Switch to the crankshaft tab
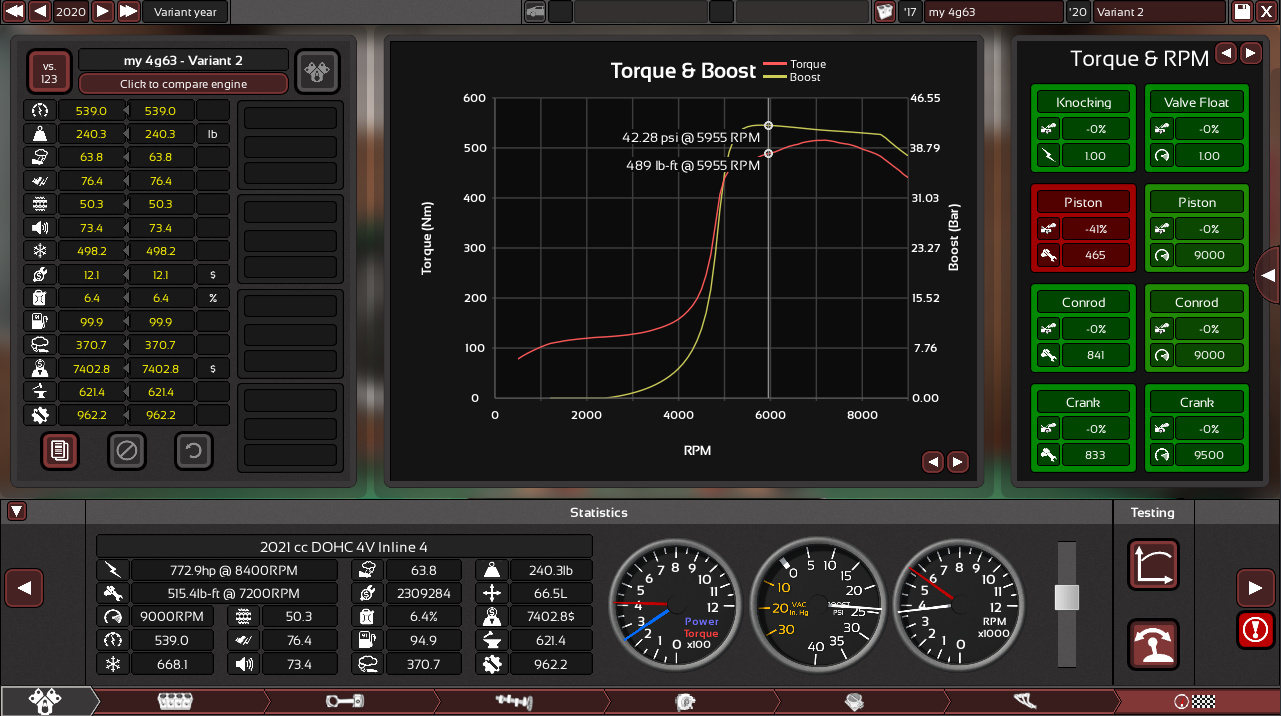 tap(517, 702)
